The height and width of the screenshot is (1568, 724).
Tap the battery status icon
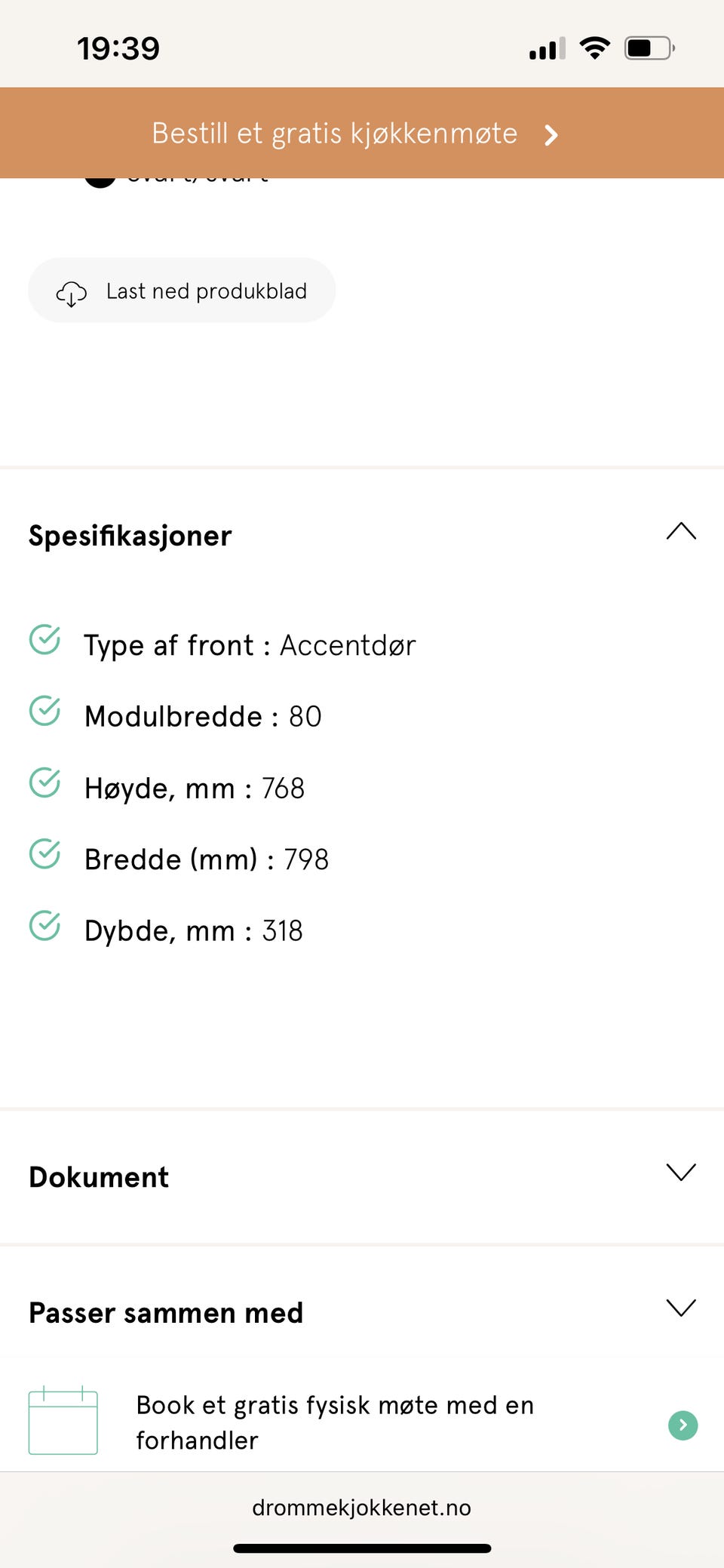click(x=649, y=48)
